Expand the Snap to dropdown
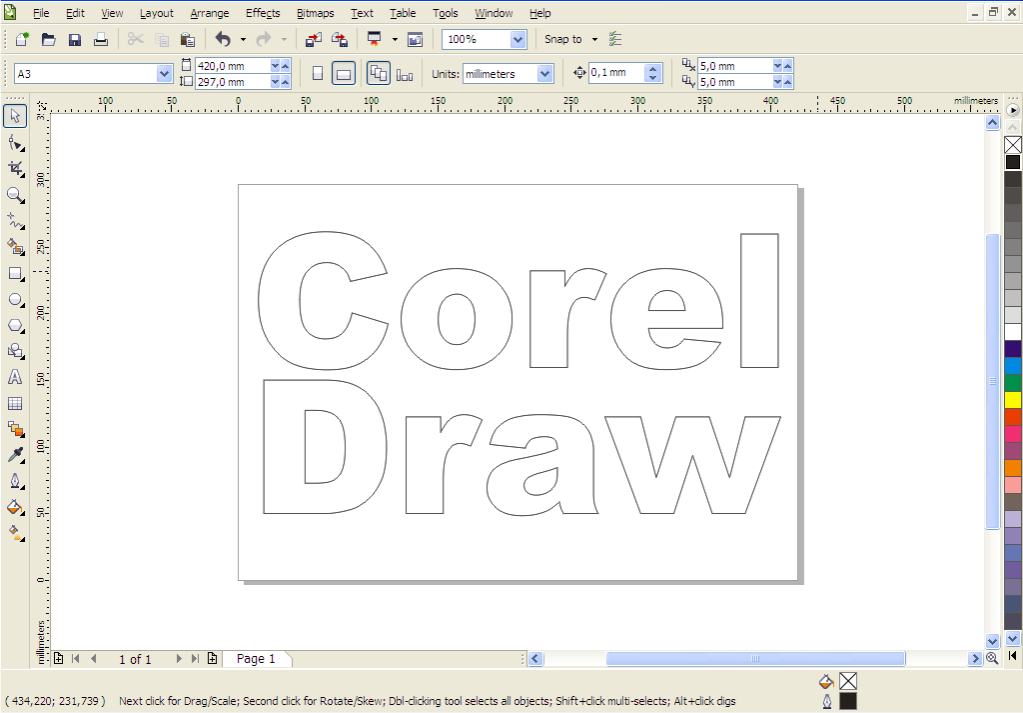This screenshot has width=1023, height=713. 594,40
